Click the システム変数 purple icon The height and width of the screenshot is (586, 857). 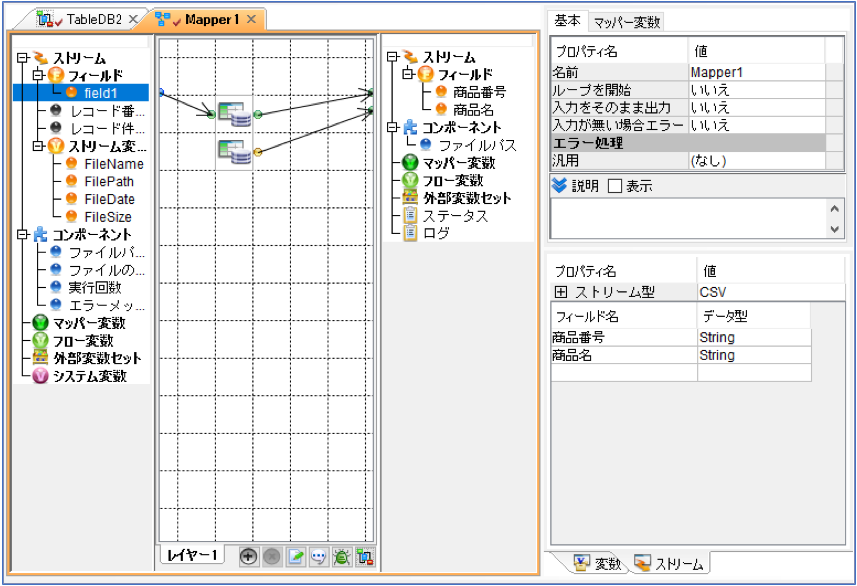[x=40, y=376]
